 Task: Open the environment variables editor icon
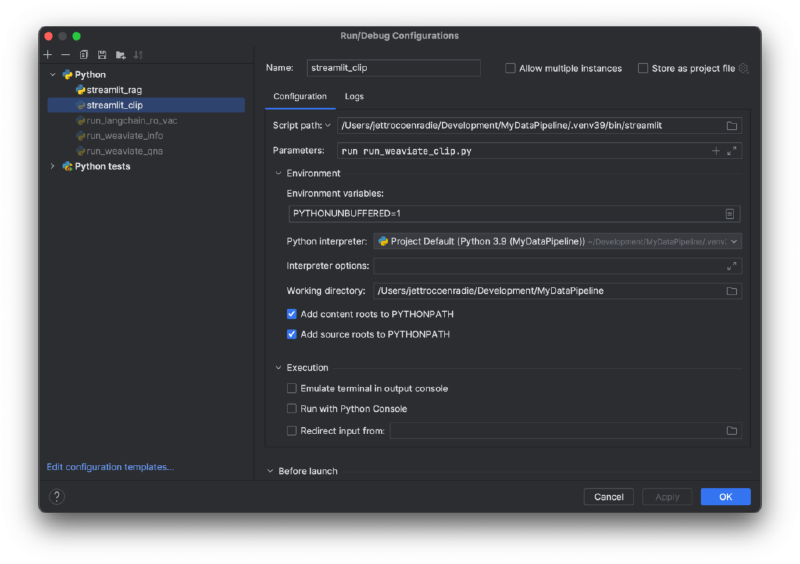[730, 214]
